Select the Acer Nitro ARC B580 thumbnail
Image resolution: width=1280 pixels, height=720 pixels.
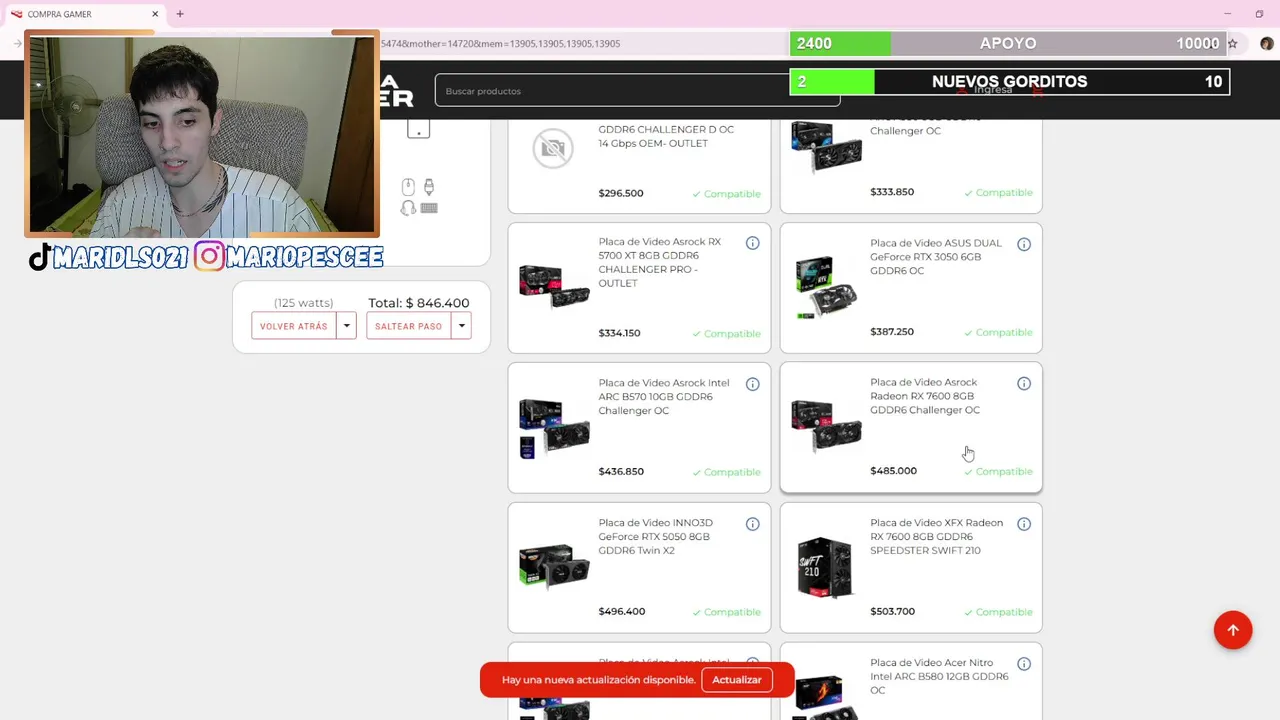(x=826, y=697)
